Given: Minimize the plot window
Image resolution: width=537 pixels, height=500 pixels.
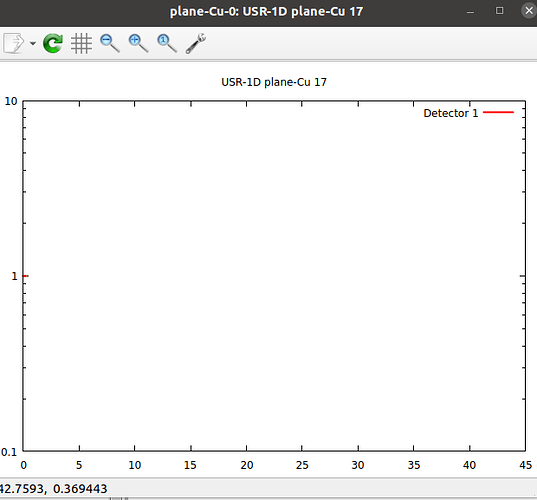Looking at the screenshot, I should [x=470, y=12].
